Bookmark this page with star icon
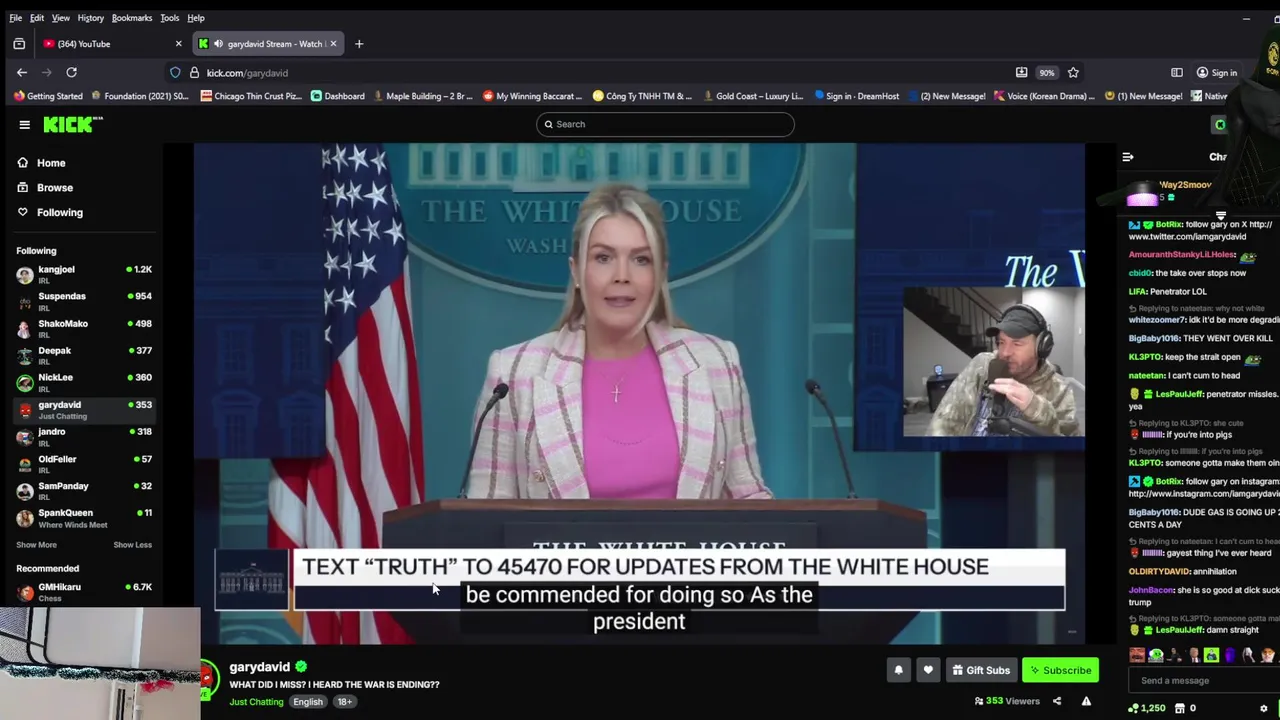 coord(1073,73)
